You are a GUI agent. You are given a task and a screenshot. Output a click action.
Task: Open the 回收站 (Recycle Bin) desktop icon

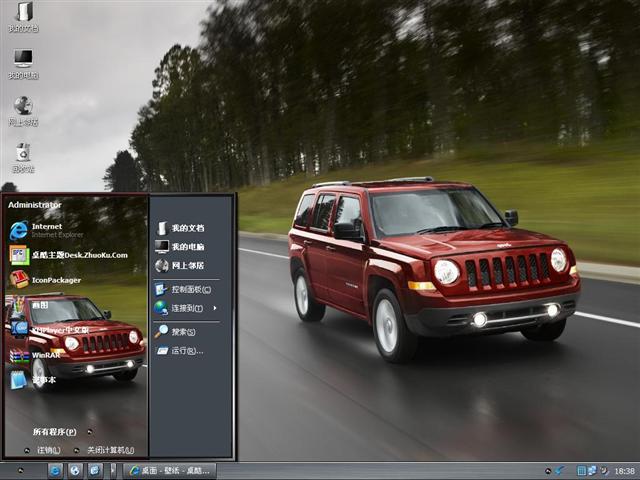coord(23,155)
